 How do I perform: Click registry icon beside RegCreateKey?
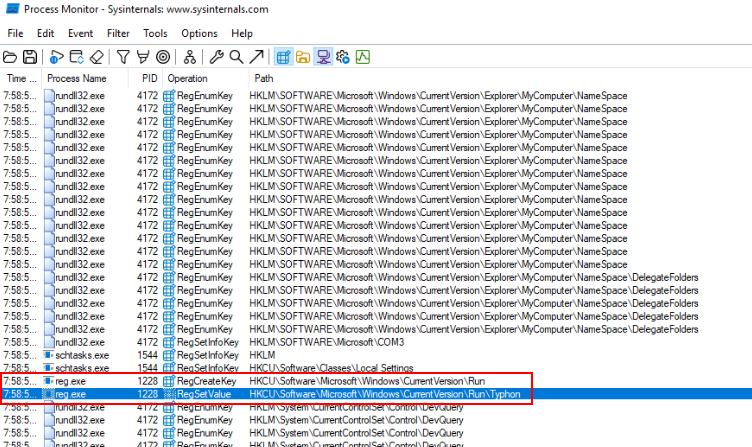coord(169,381)
